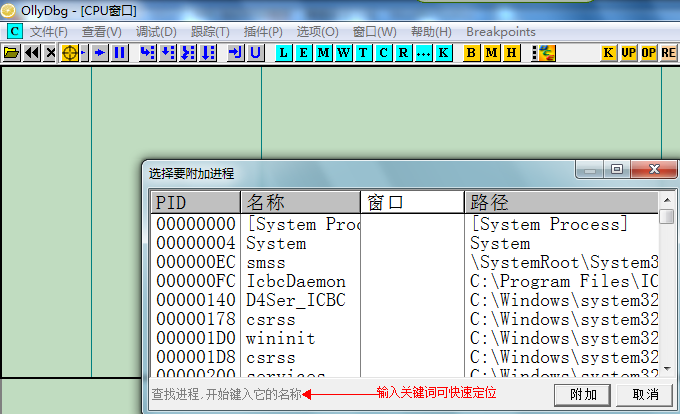
Task: Open References with R button
Action: tap(403, 53)
